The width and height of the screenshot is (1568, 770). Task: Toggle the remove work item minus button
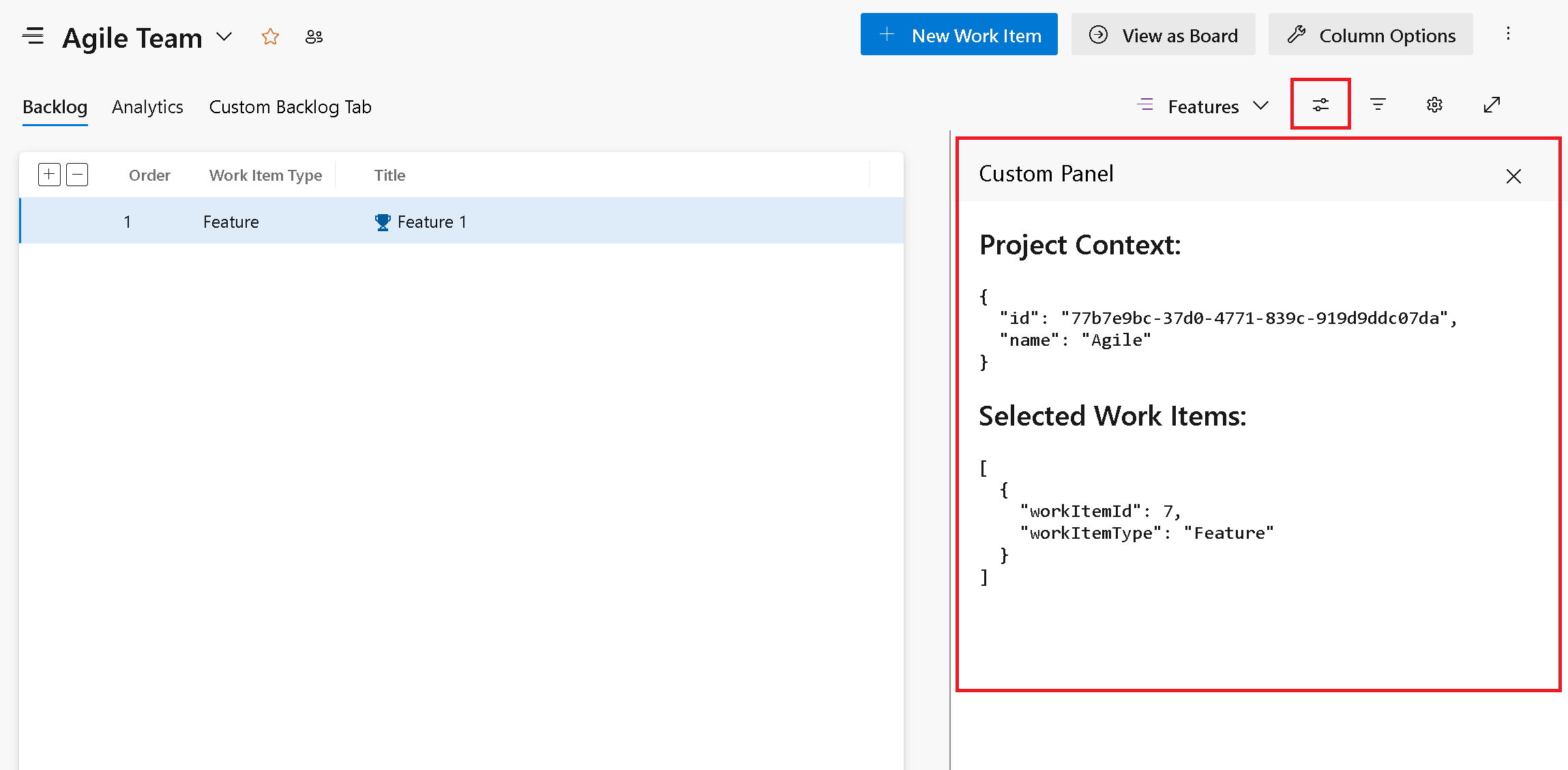tap(77, 174)
